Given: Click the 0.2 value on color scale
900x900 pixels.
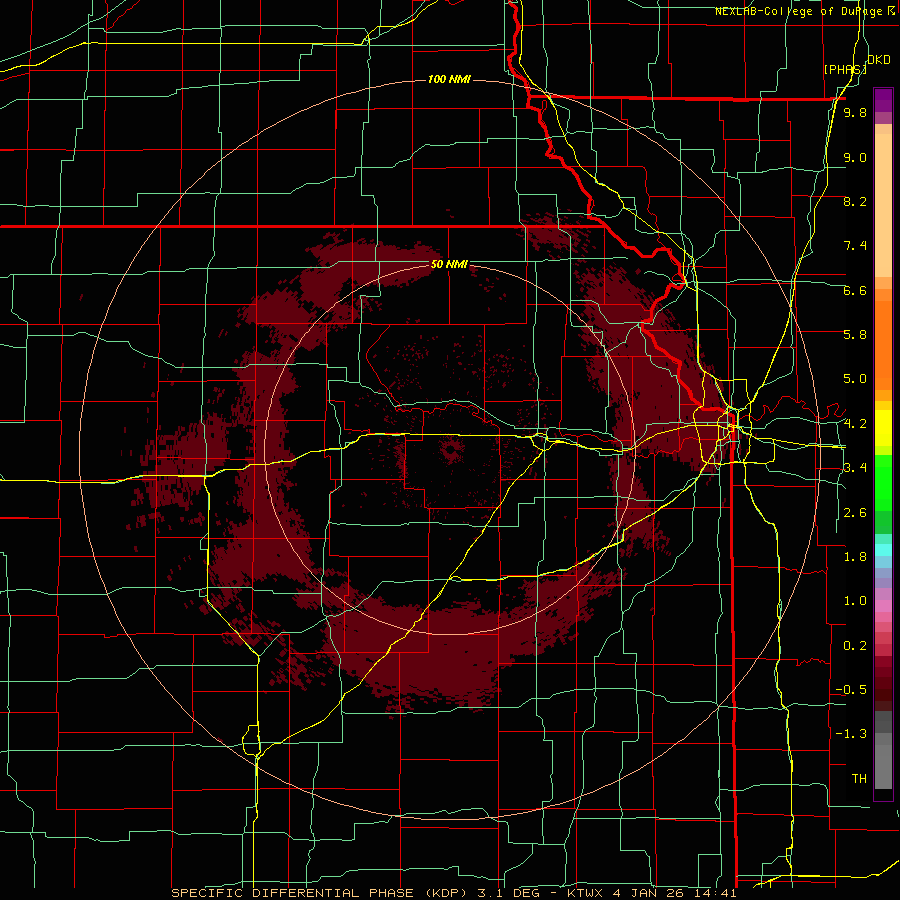Looking at the screenshot, I should 855,646.
